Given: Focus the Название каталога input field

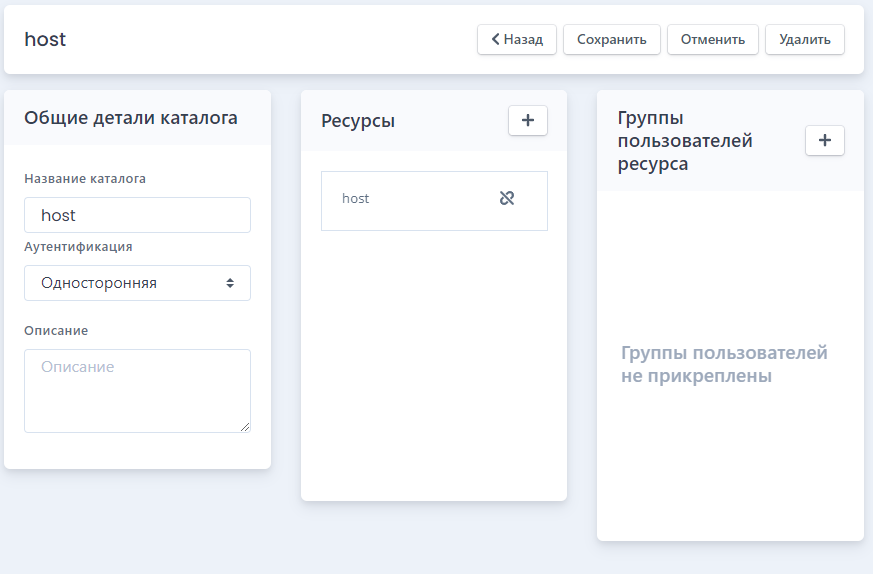Looking at the screenshot, I should click(x=138, y=215).
